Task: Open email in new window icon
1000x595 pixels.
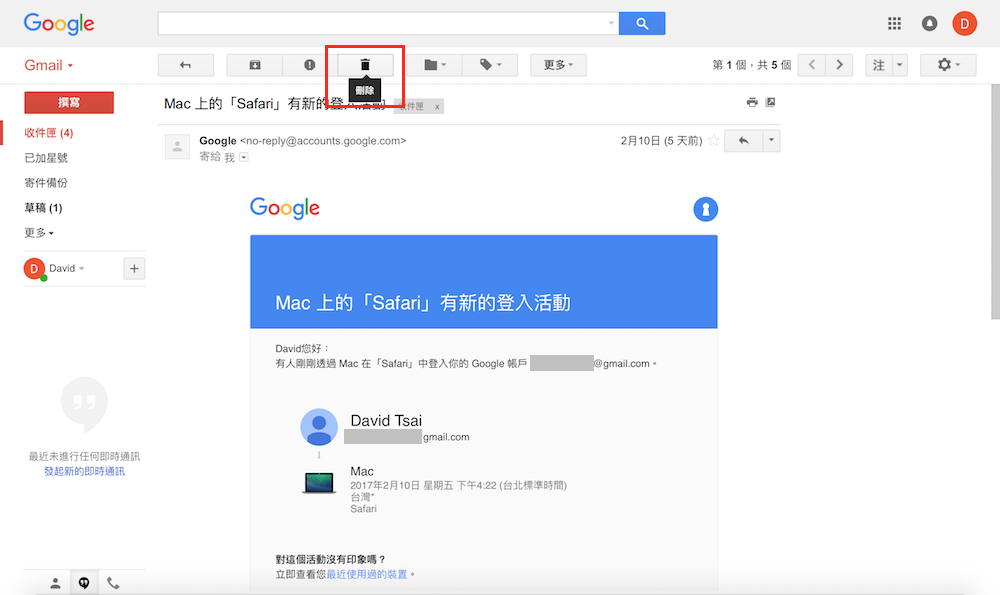Action: pyautogui.click(x=770, y=102)
